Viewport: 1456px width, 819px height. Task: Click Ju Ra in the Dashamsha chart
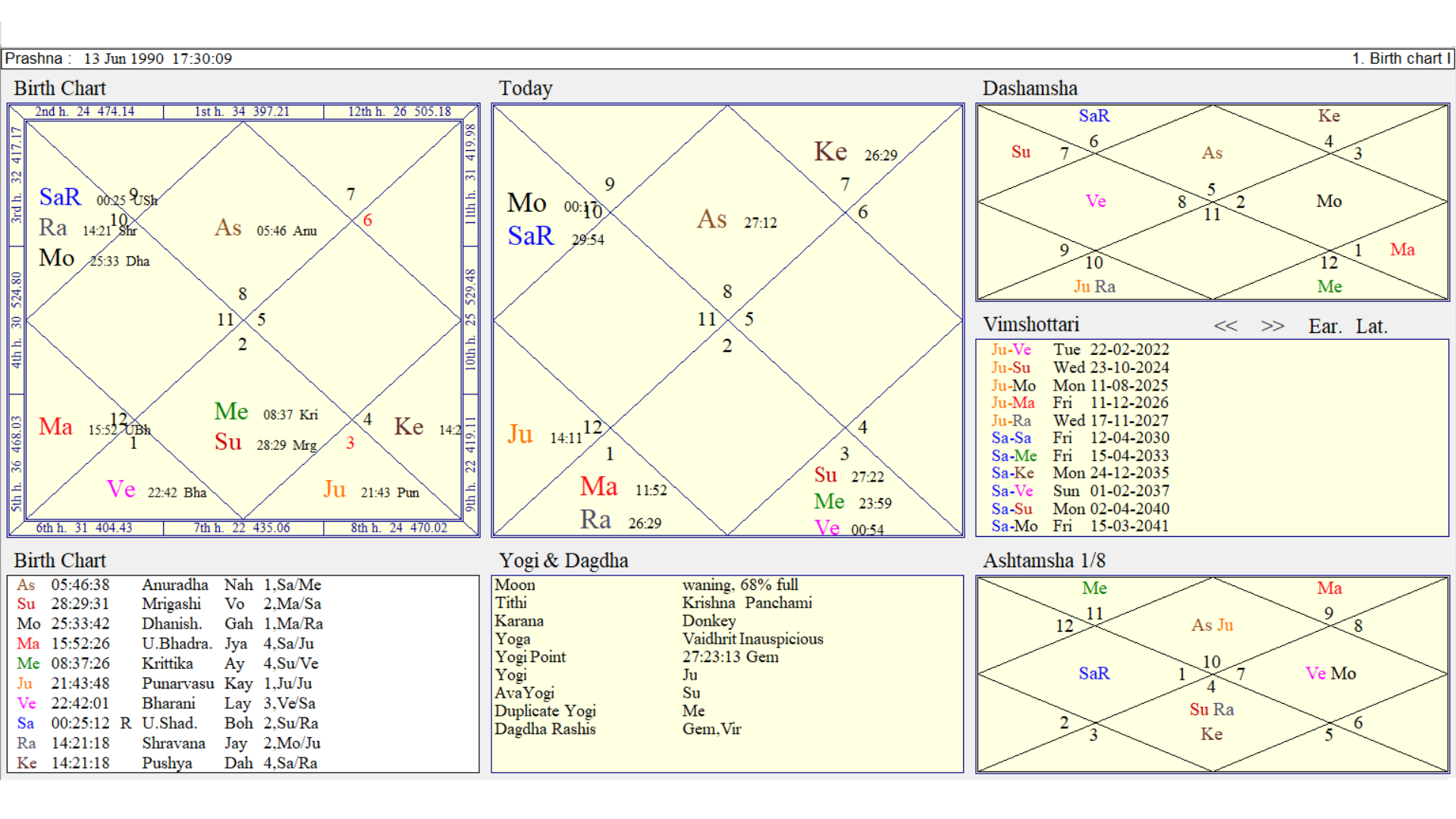(1094, 287)
